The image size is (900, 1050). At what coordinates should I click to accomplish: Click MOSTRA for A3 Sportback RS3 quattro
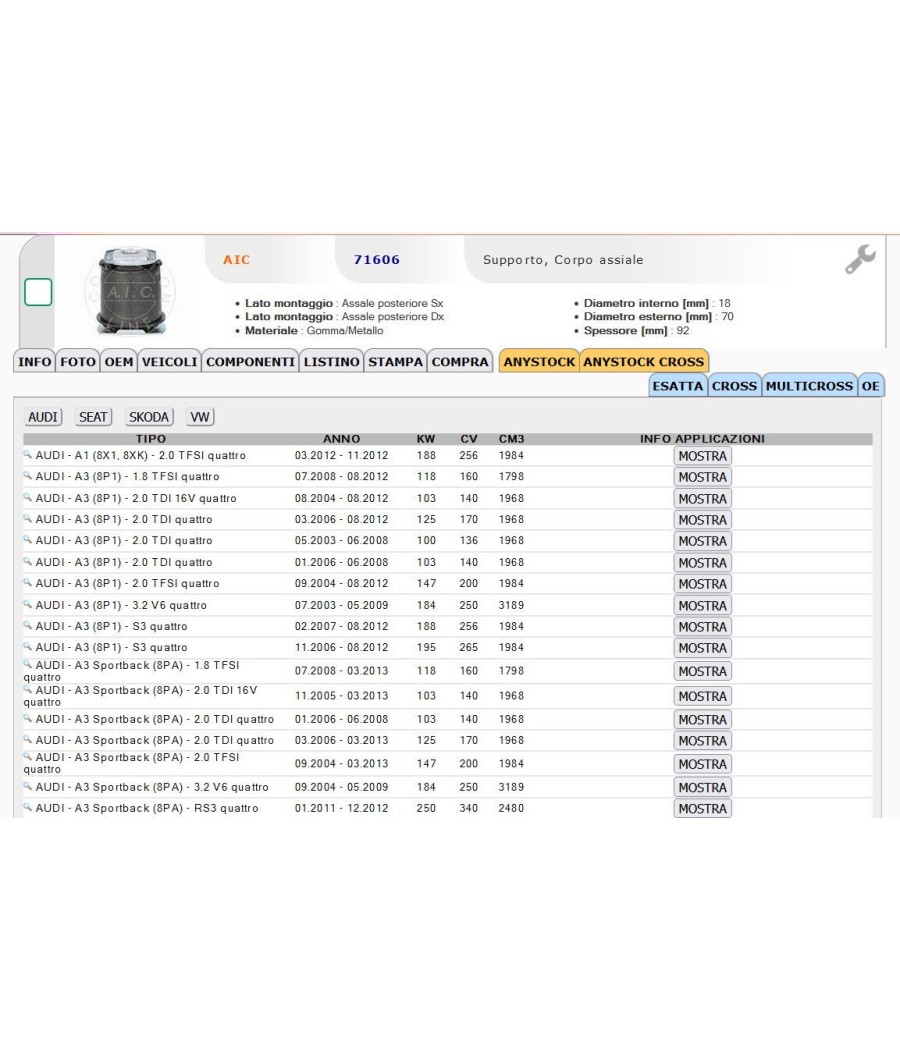(702, 808)
